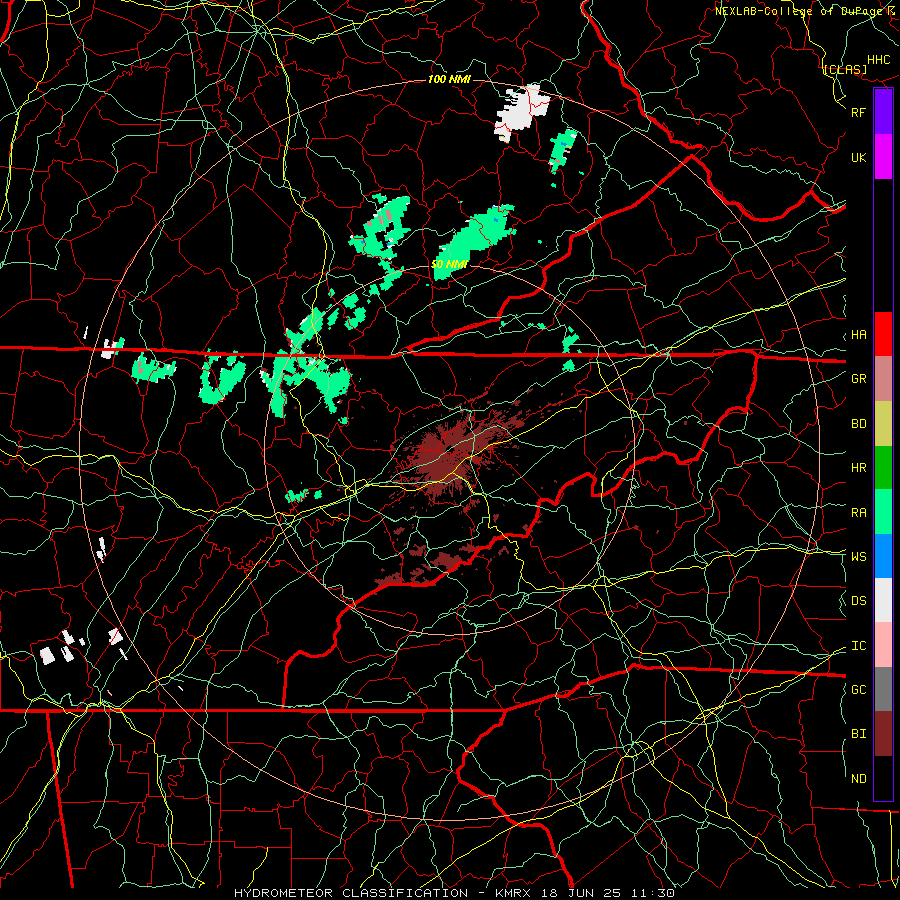
Task: Select the WS legend label
Action: click(x=858, y=557)
